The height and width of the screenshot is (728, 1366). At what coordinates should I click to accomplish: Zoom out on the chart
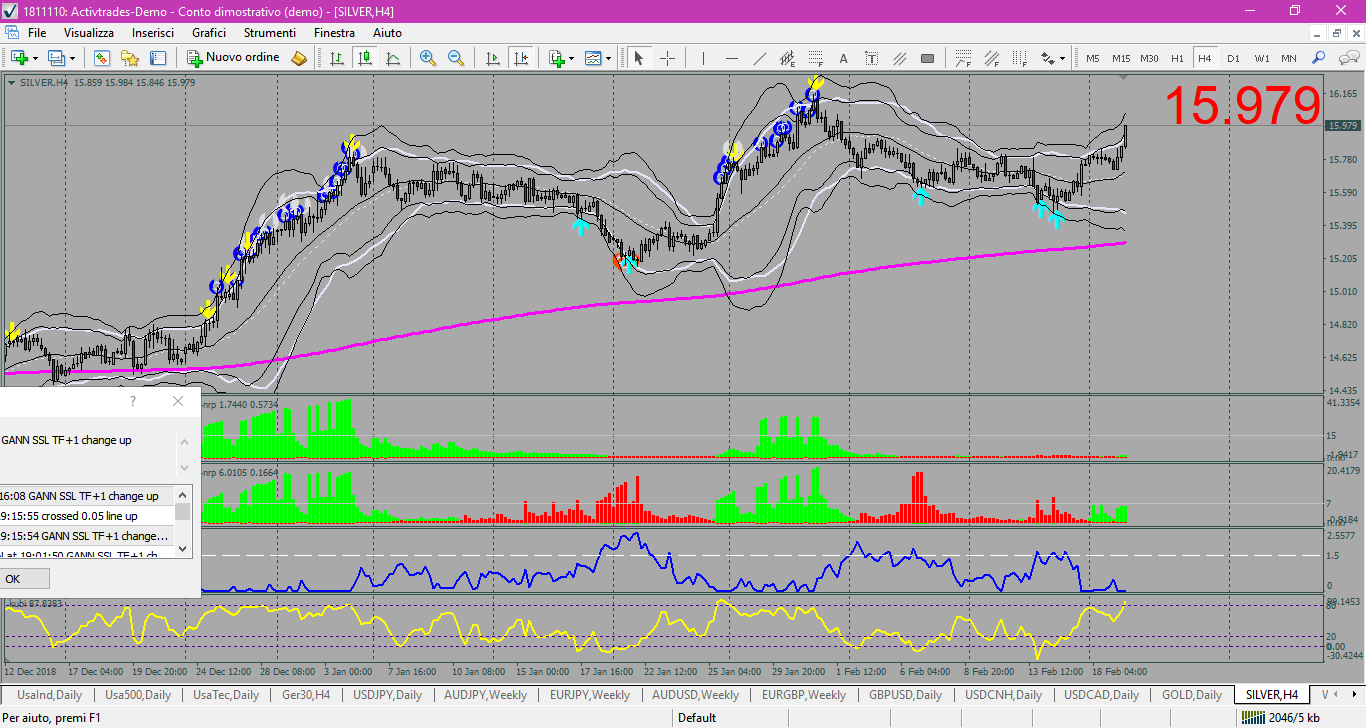click(x=456, y=58)
